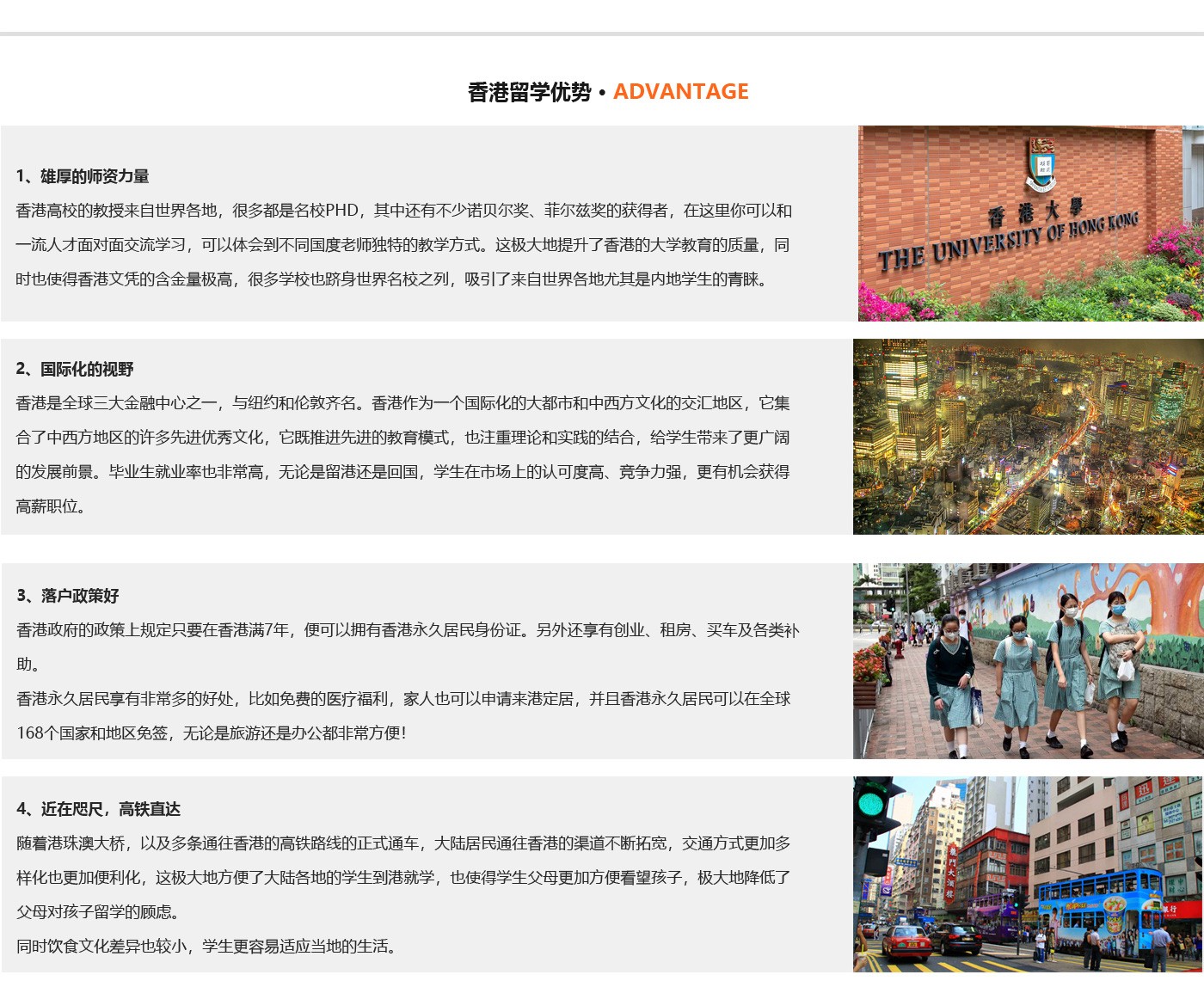The height and width of the screenshot is (987, 1204).
Task: Click the text 父母对孩子留学的顾虑。
Action: [x=98, y=912]
